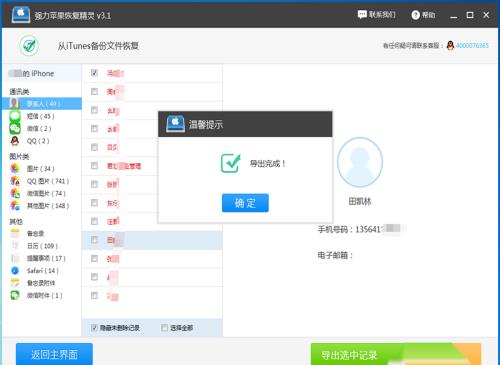Click the green check icon beside 导出完成
Viewport: 500px width, 365px height.
(x=230, y=163)
